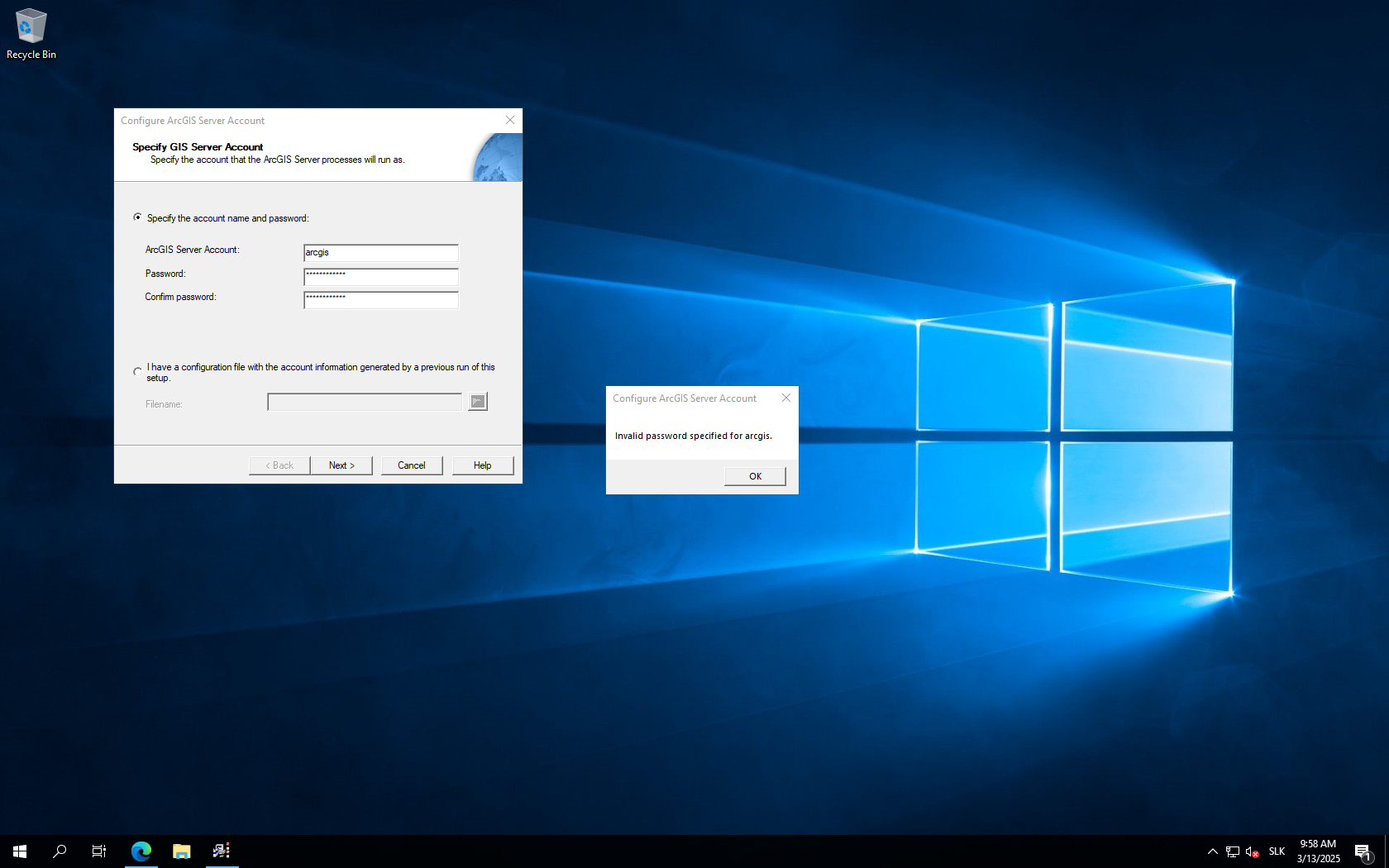Proceed with the Next button
Viewport: 1389px width, 868px height.
pos(341,465)
